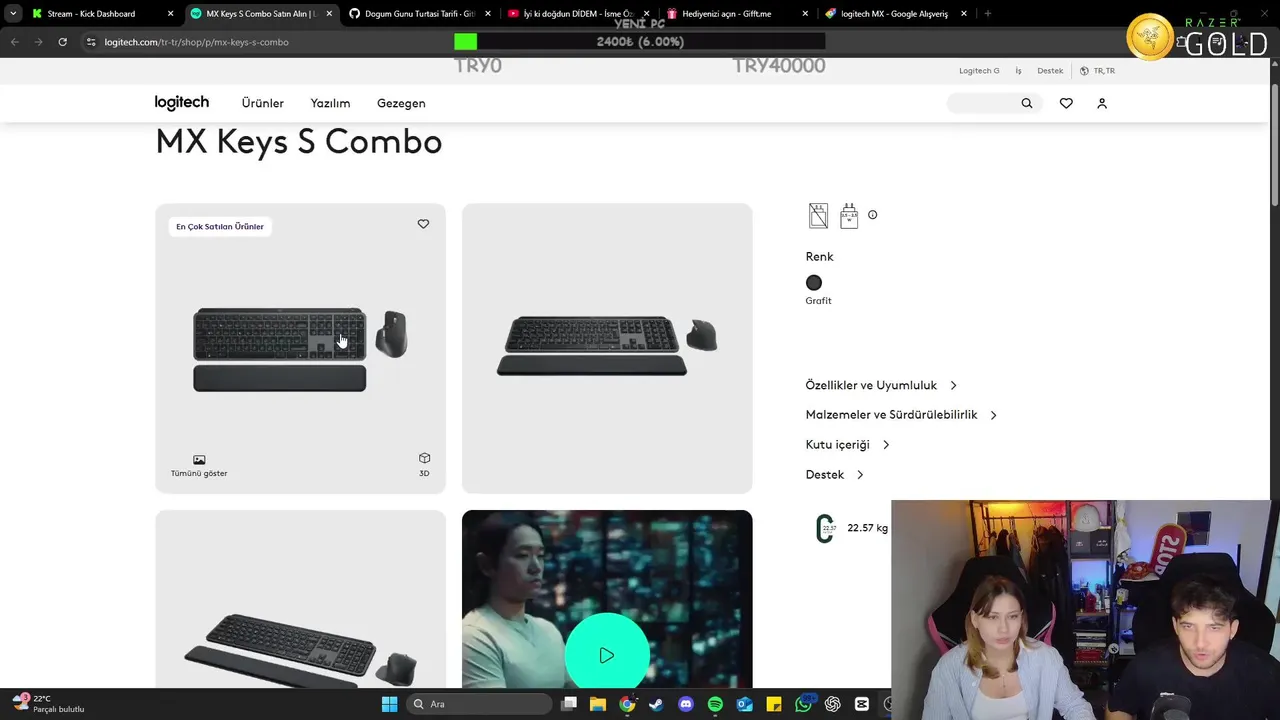
Task: Expand Destek section in product details
Action: coord(834,475)
